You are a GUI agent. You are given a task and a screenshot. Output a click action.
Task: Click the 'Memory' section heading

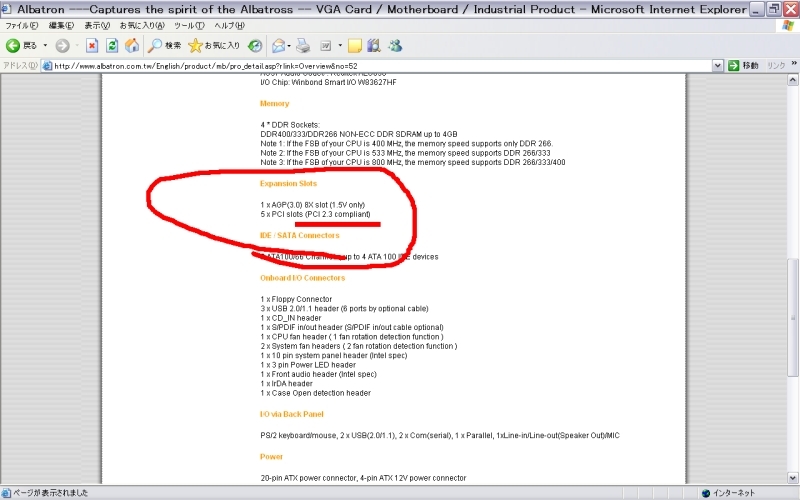274,104
